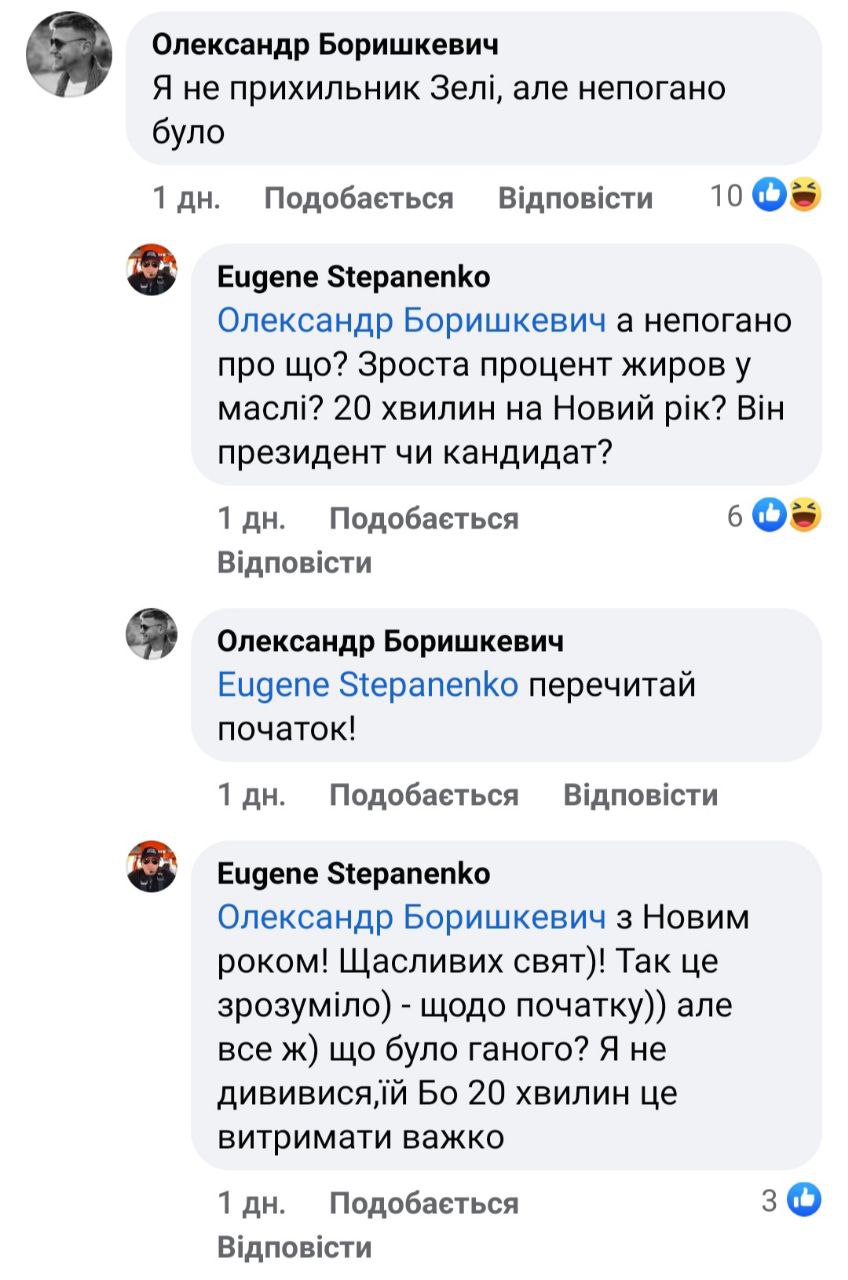Open the Eugene Stepanenko author name on the first reply

tap(354, 276)
